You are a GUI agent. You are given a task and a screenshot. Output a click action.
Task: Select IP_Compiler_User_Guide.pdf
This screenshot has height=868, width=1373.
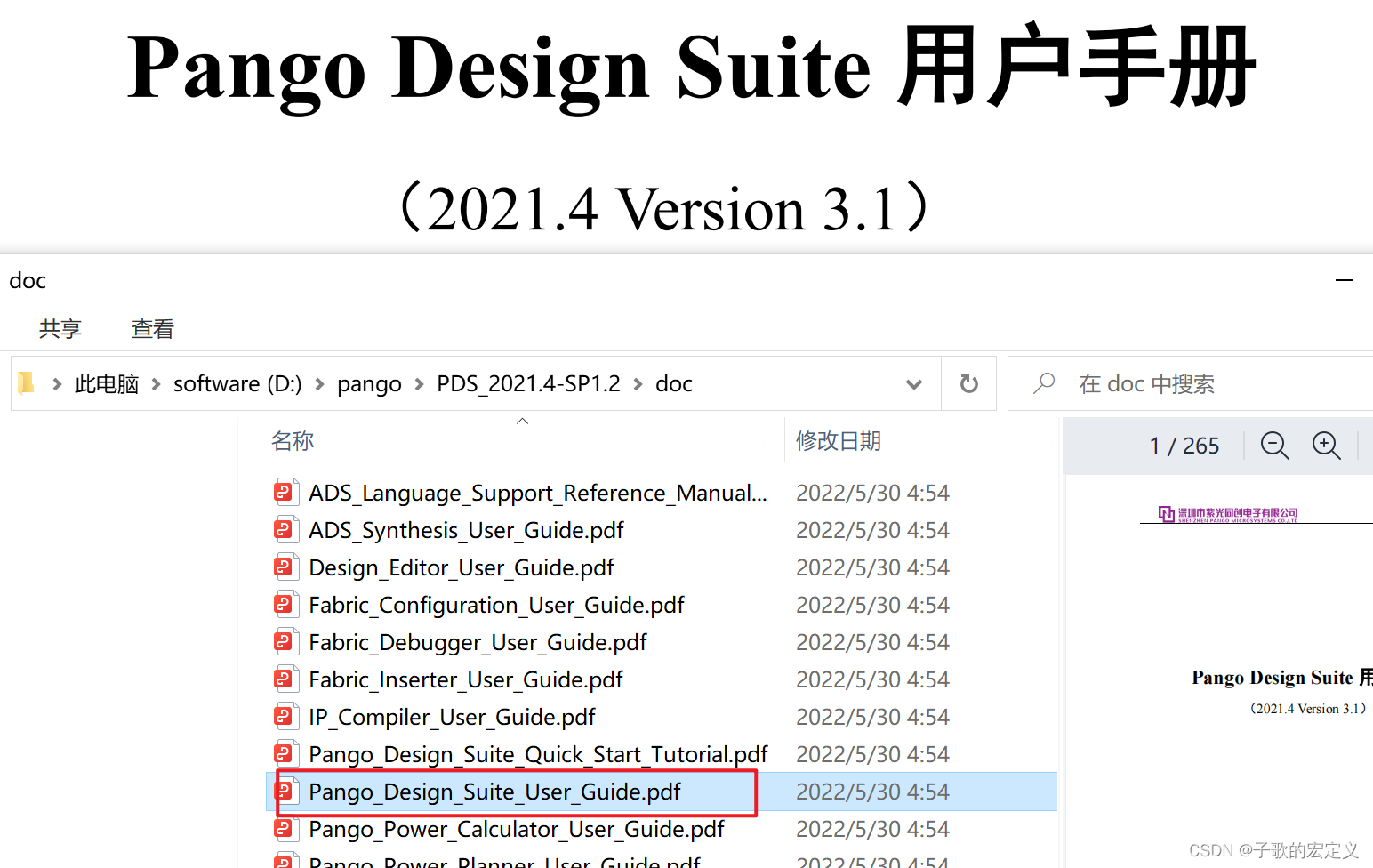[452, 717]
